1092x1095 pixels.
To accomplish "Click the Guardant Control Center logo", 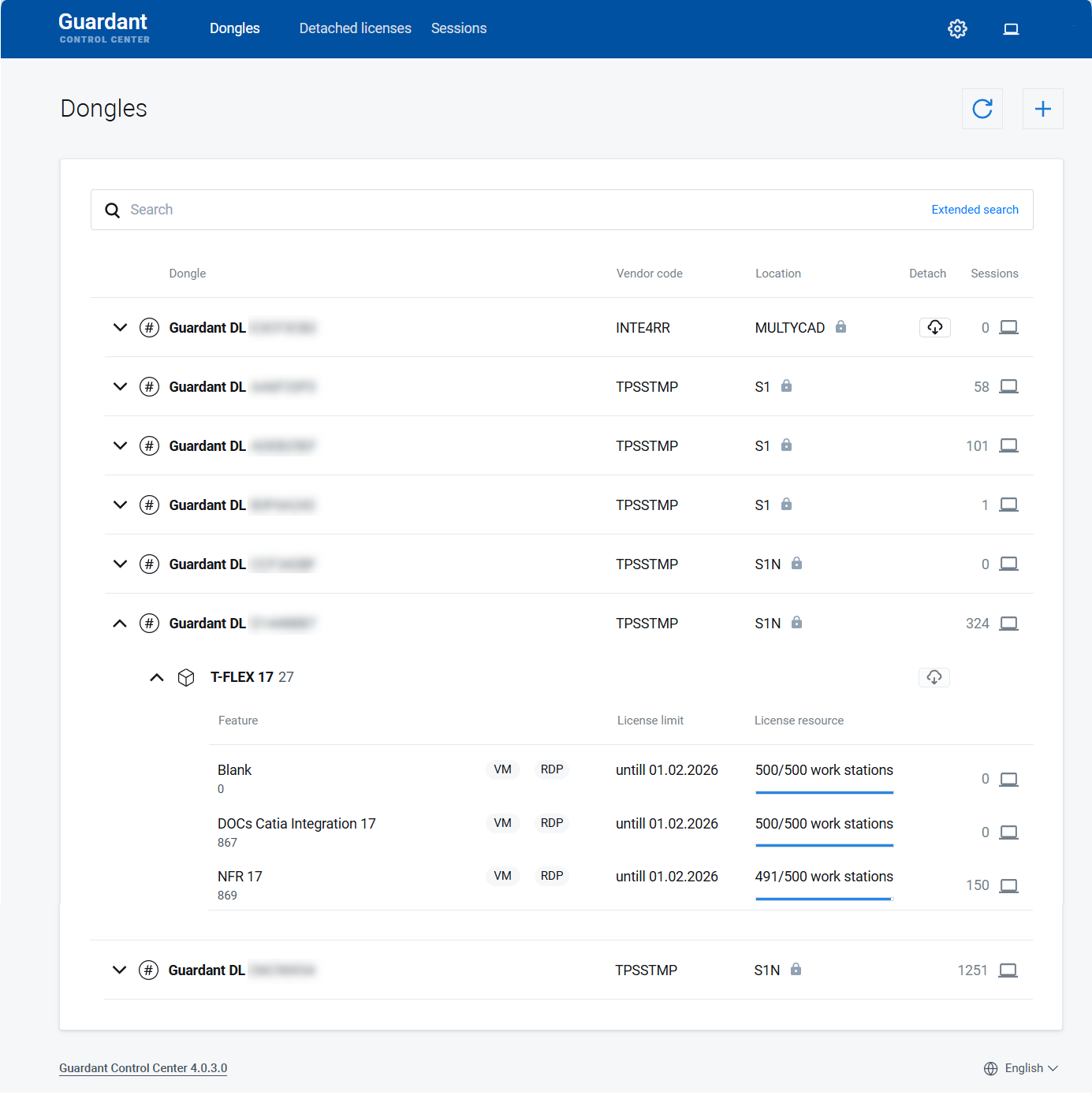I will pyautogui.click(x=104, y=28).
